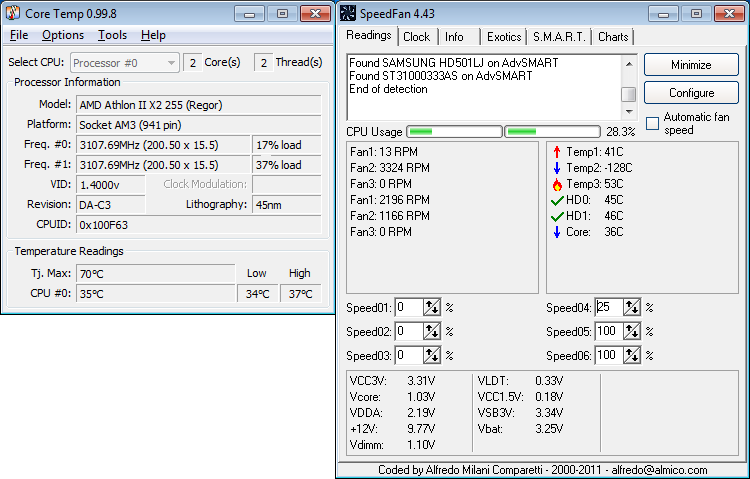Click the CPU #0 temperature 35°C
The image size is (750, 479).
155,293
